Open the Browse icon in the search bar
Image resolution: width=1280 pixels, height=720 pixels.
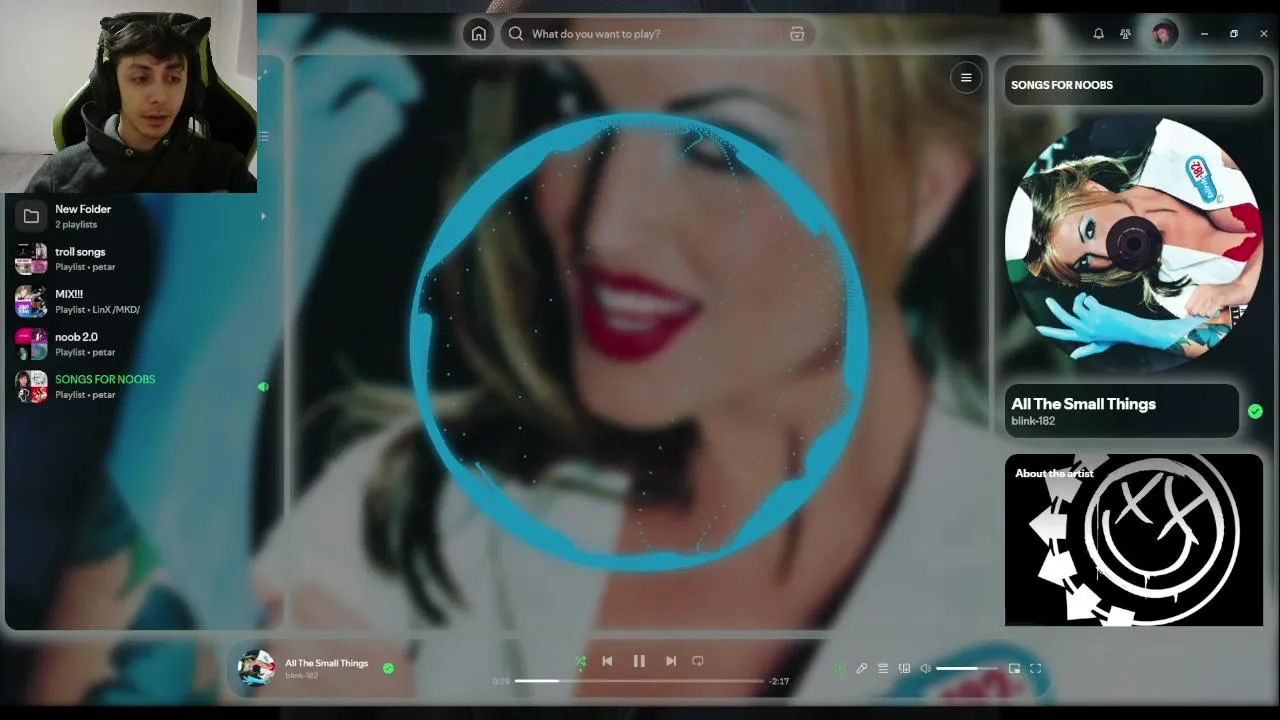(797, 34)
